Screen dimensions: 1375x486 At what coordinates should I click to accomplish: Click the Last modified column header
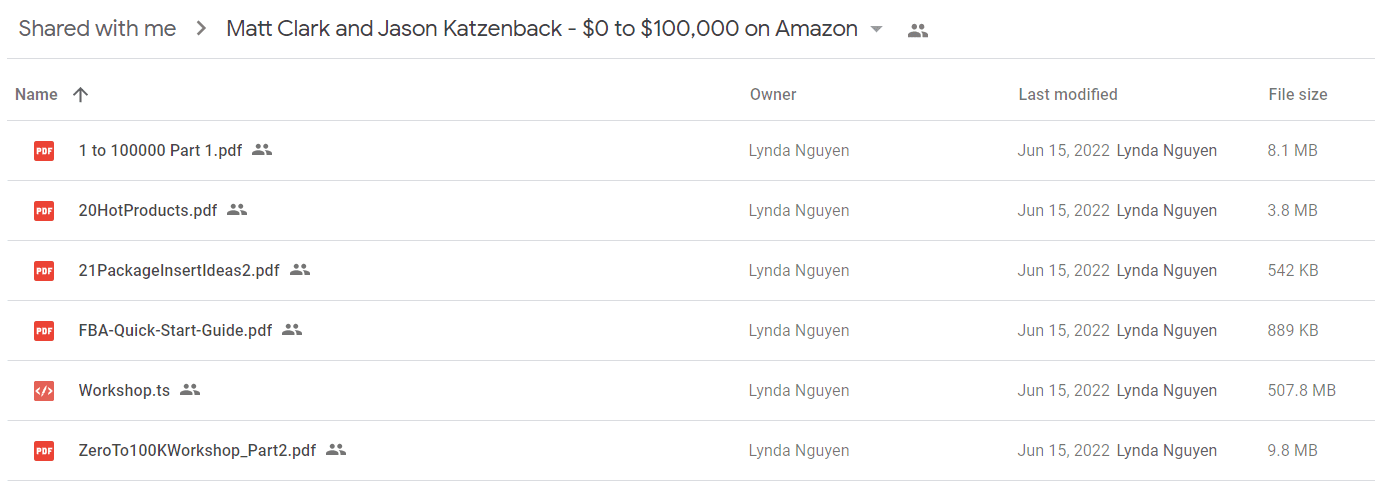click(x=1068, y=95)
